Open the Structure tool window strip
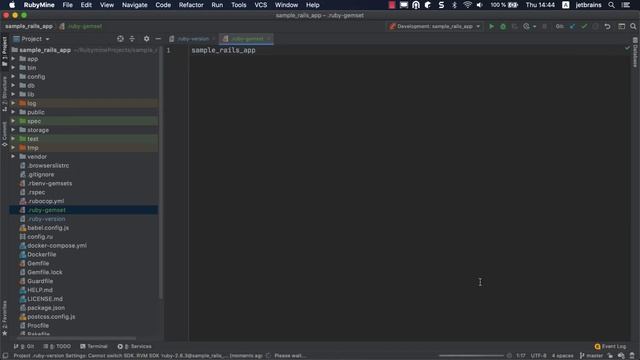 click(4, 94)
